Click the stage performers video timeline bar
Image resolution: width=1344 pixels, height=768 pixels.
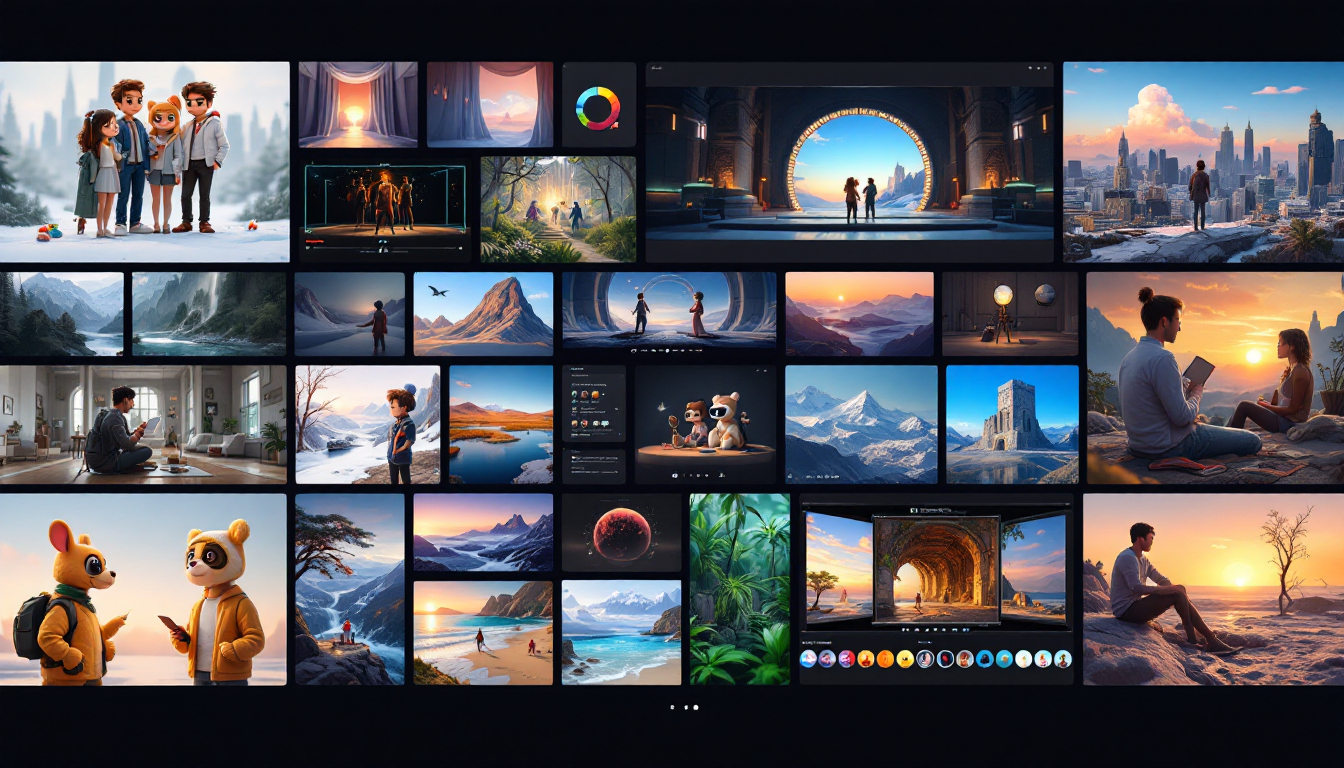(384, 241)
